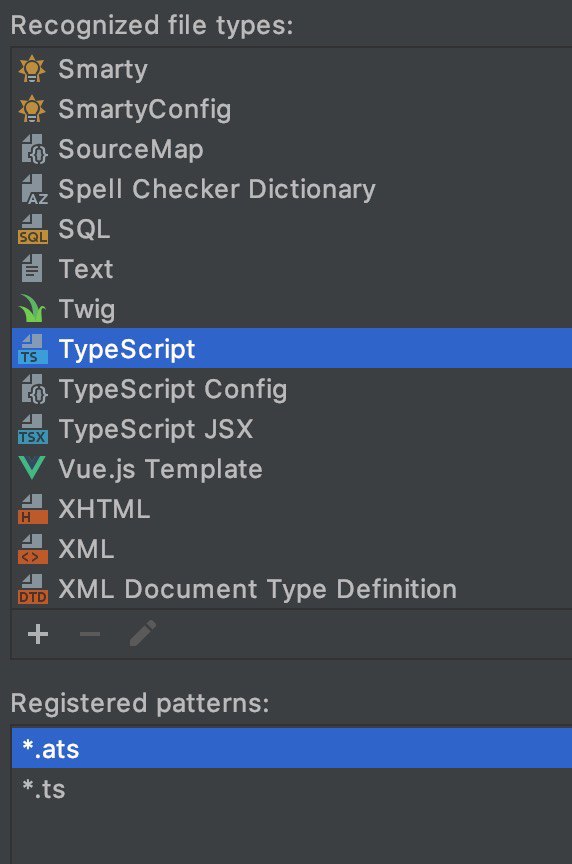Select TypeScript JSX file type
Screen dimensions: 572x864
[292, 429]
